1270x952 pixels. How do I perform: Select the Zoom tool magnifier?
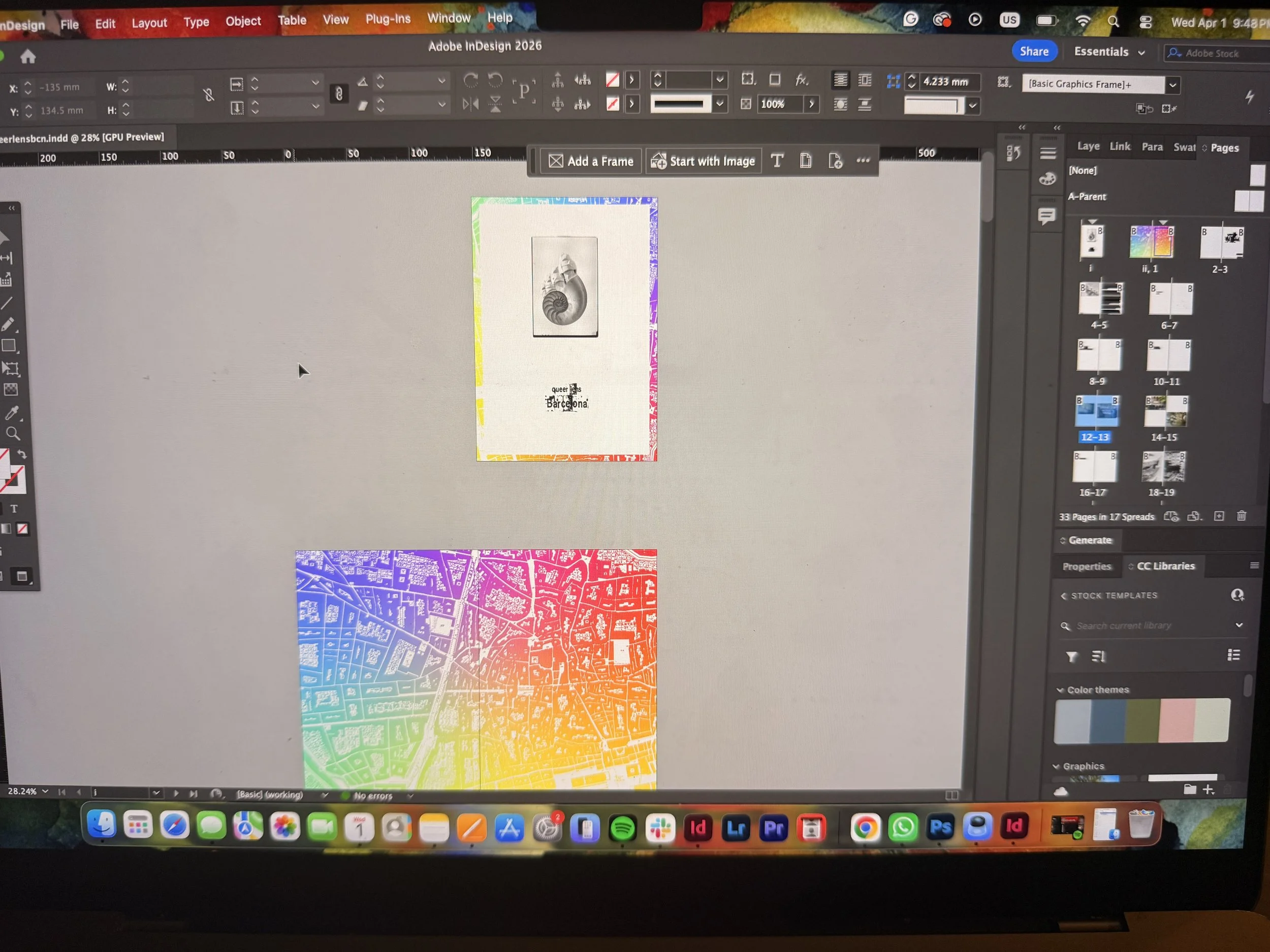click(x=12, y=434)
